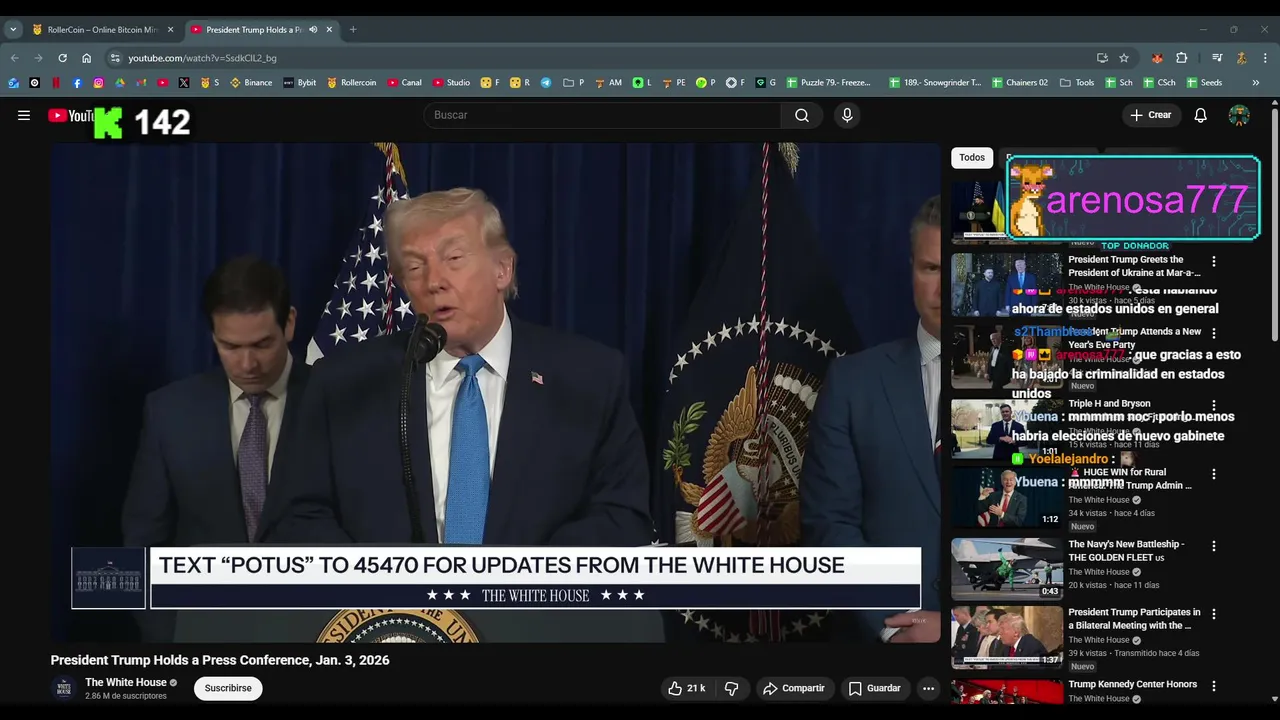Open Chrome media controls icon

click(x=1217, y=58)
